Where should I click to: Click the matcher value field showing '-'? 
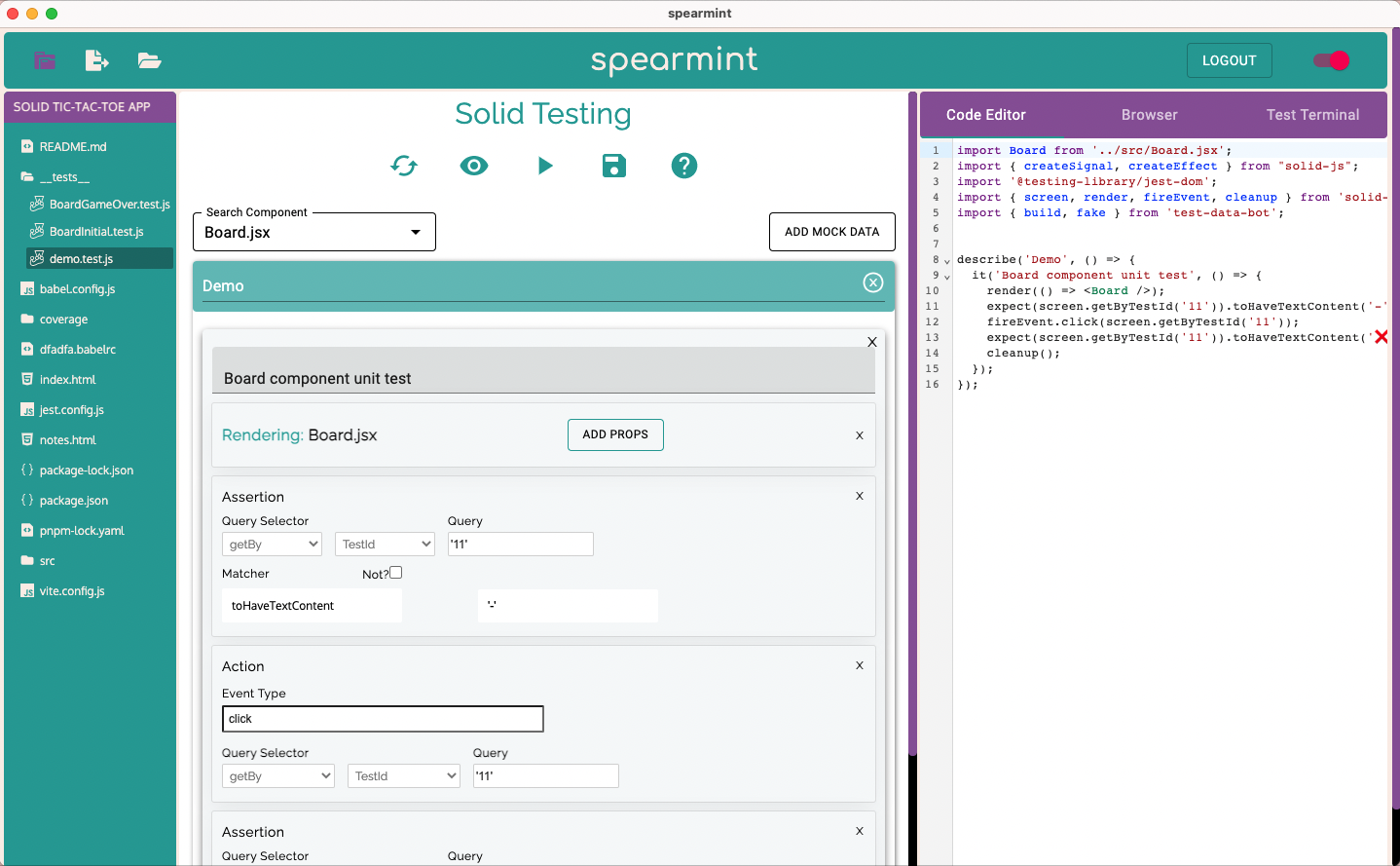click(x=568, y=606)
